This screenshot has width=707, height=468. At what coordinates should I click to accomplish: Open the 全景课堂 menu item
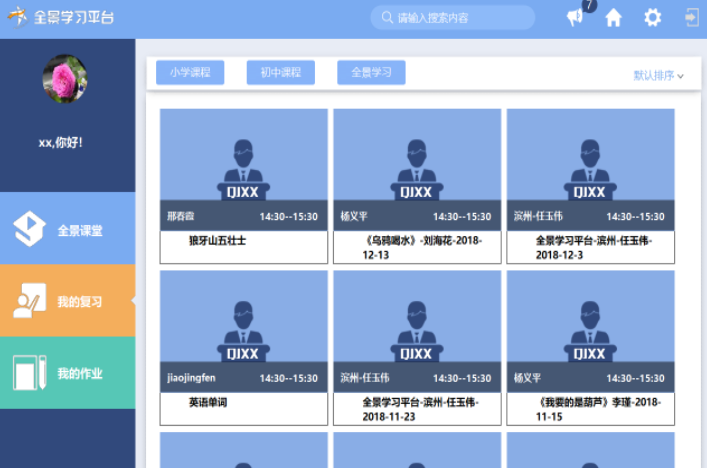[x=68, y=229]
